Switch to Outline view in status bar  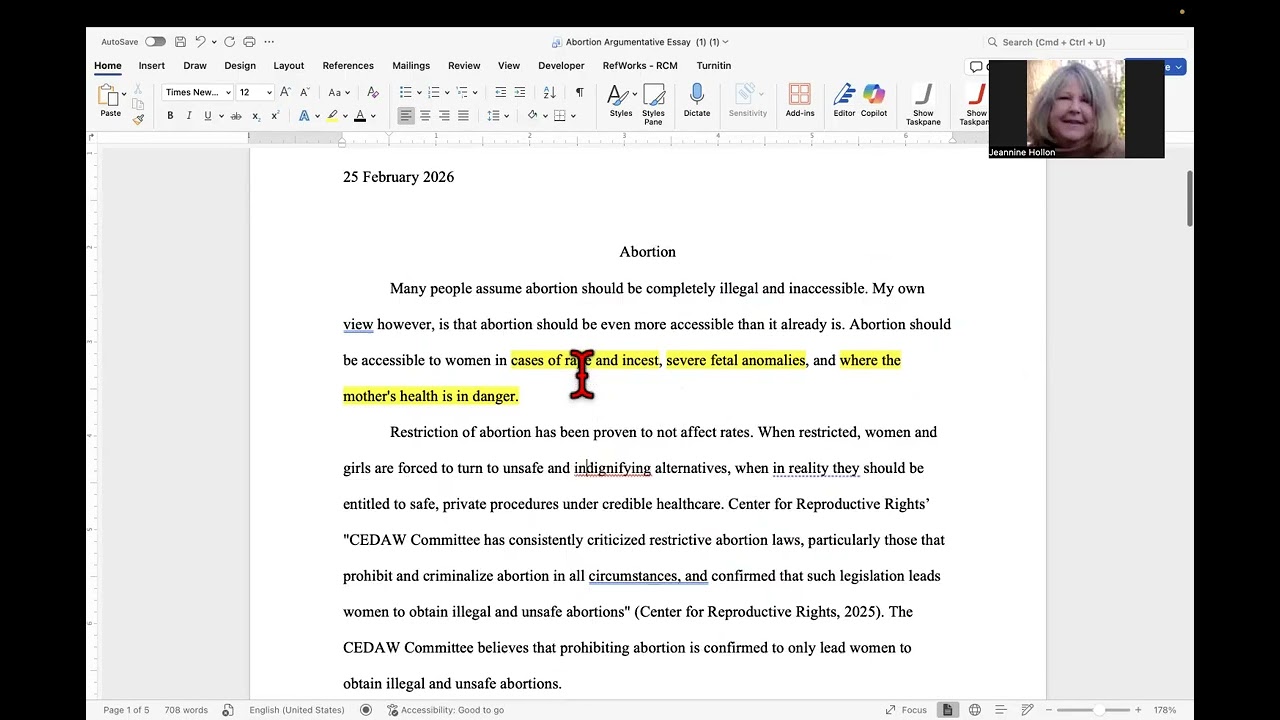(1000, 710)
